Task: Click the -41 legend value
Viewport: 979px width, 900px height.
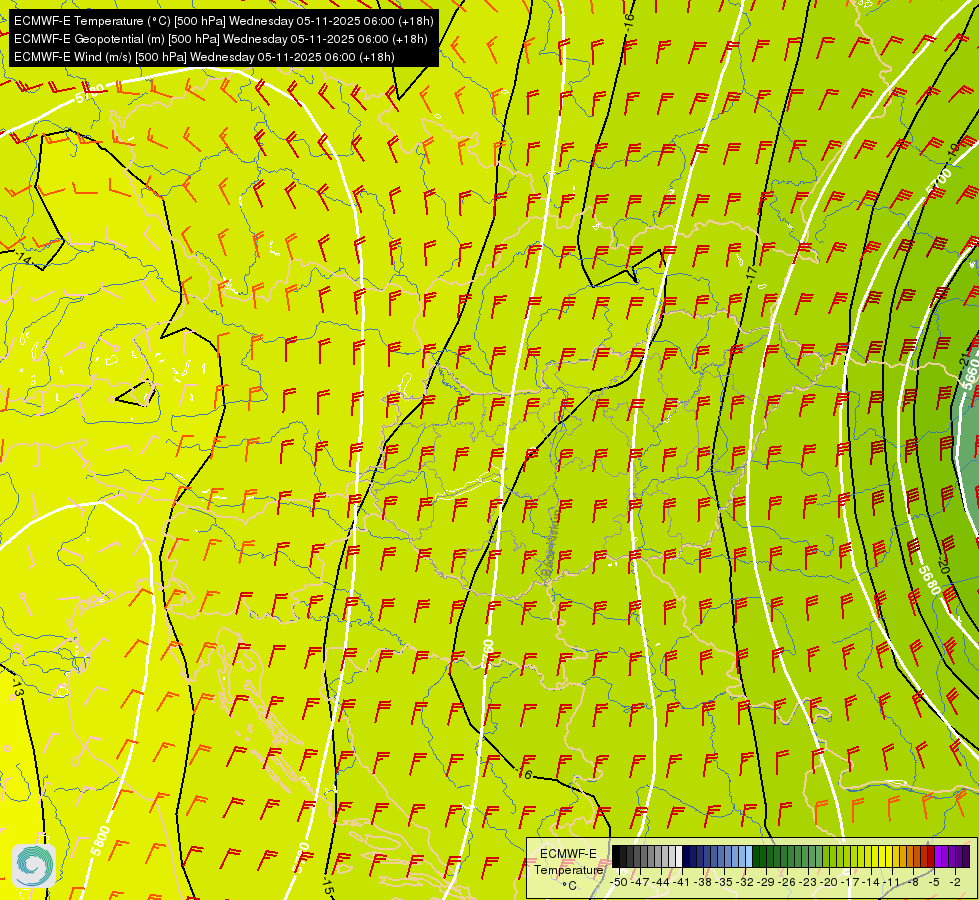Action: [x=682, y=882]
